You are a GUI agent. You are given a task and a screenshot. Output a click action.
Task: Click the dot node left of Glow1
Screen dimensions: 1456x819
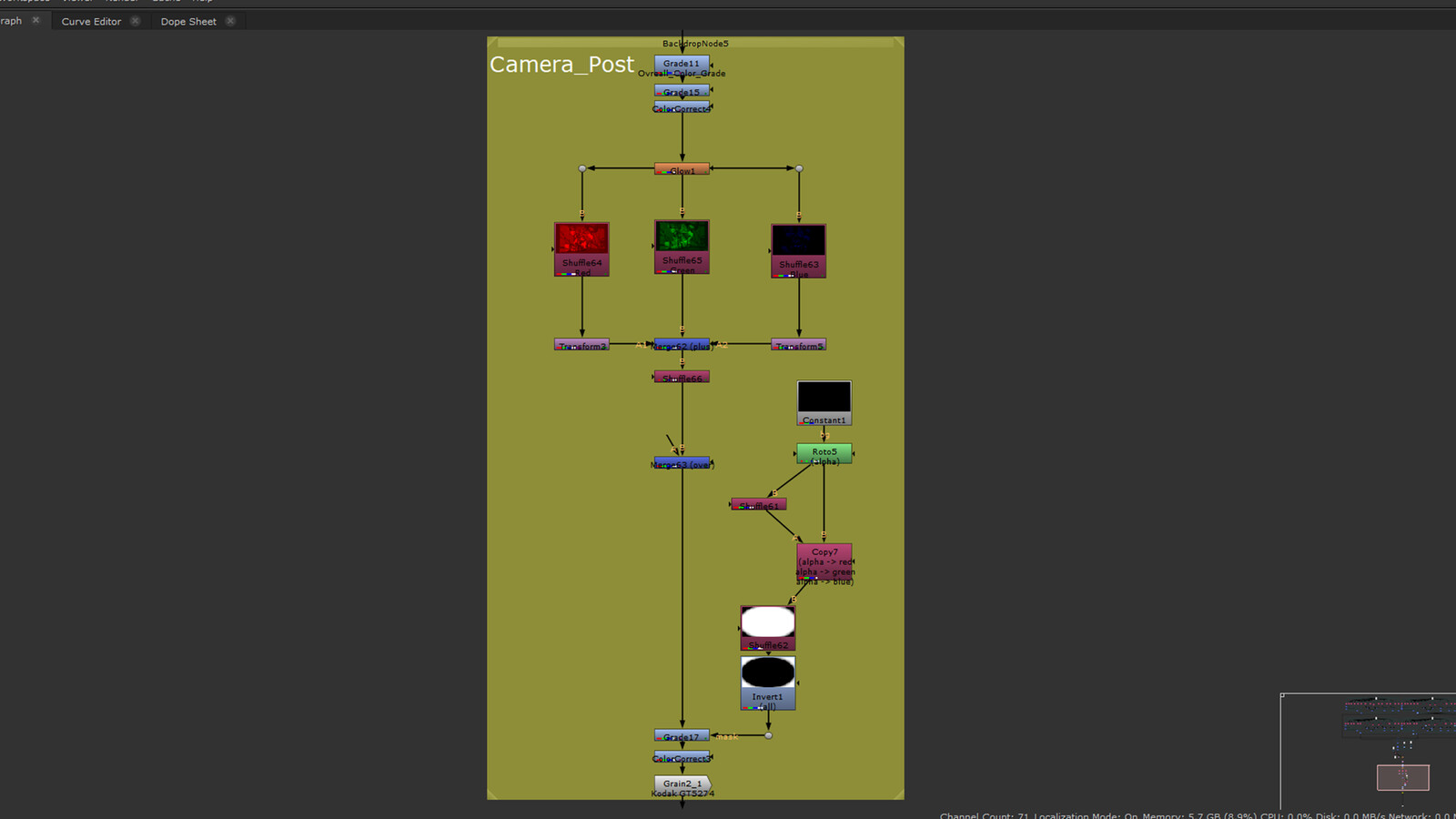[x=582, y=168]
